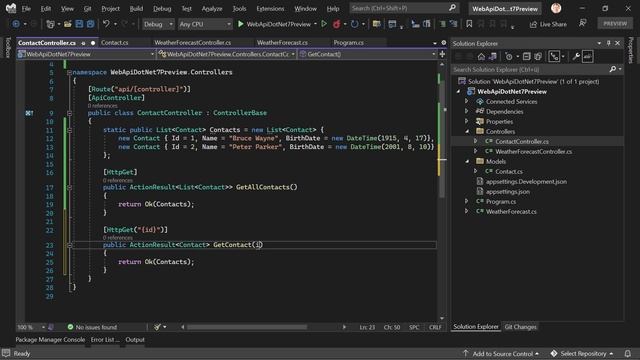Switch between solutions and folder views icon
640x360 pixels.
pyautogui.click(x=493, y=57)
